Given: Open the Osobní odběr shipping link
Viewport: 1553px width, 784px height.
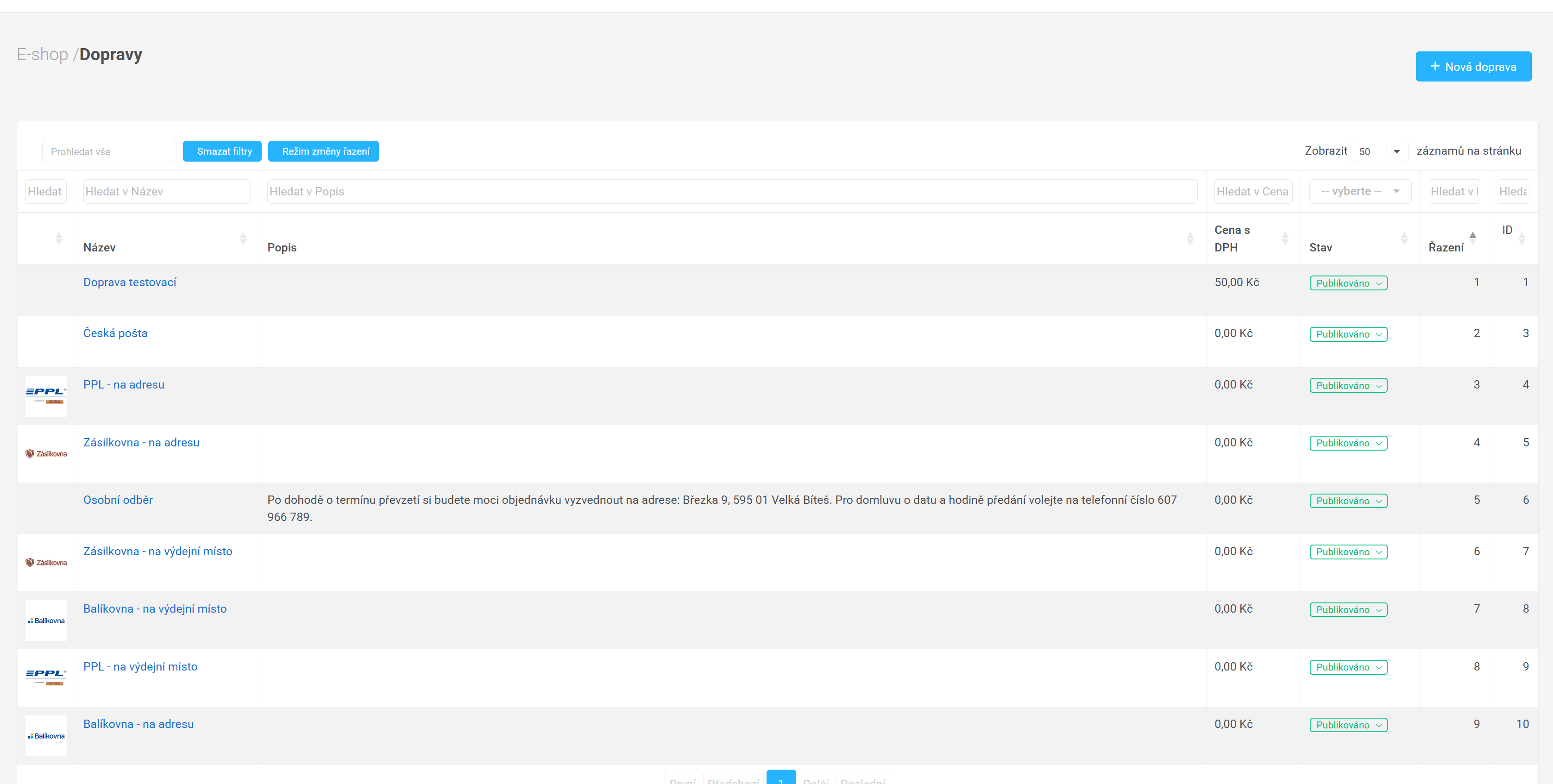Looking at the screenshot, I should pos(118,500).
